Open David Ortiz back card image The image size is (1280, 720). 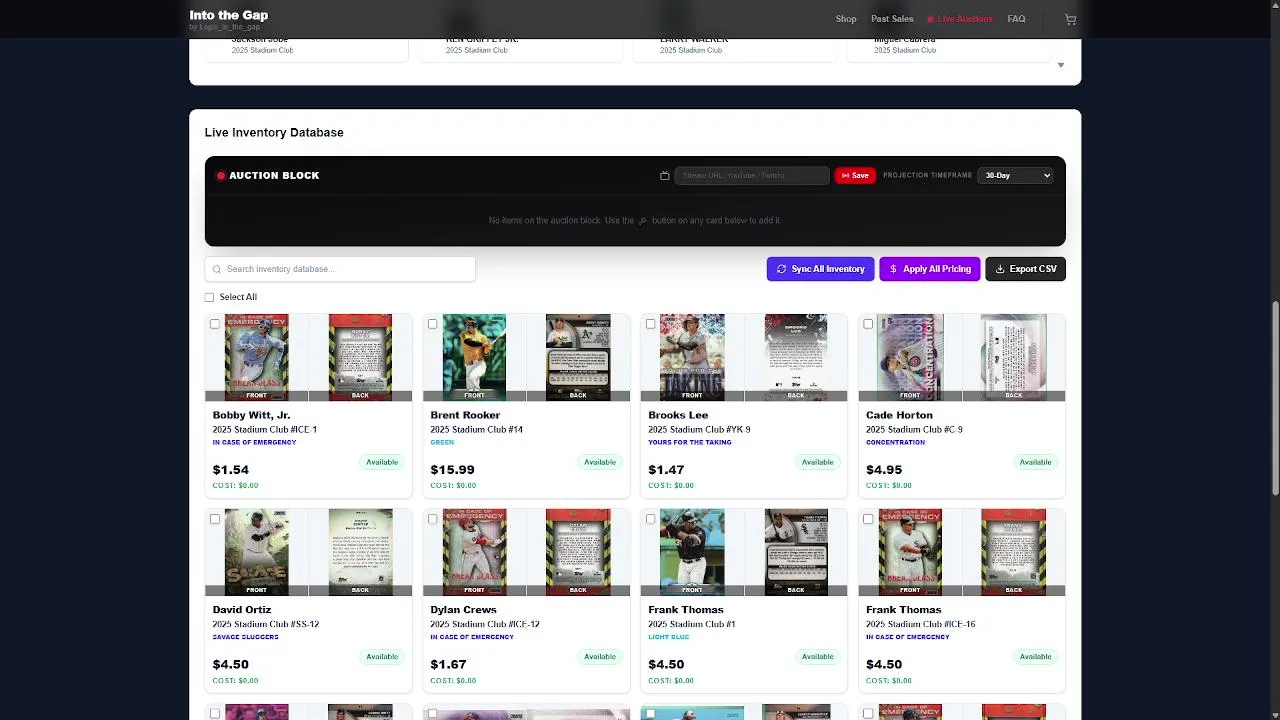pyautogui.click(x=360, y=552)
